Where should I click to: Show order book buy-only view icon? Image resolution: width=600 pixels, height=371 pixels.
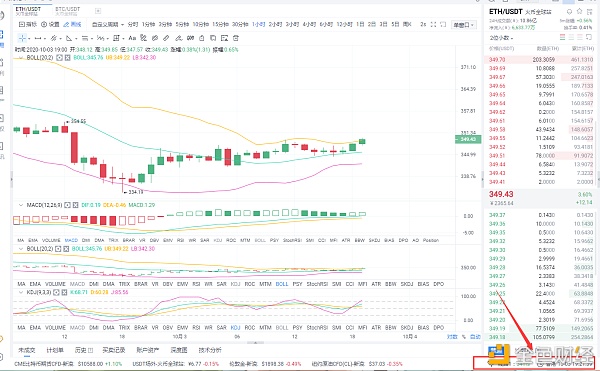coord(571,37)
